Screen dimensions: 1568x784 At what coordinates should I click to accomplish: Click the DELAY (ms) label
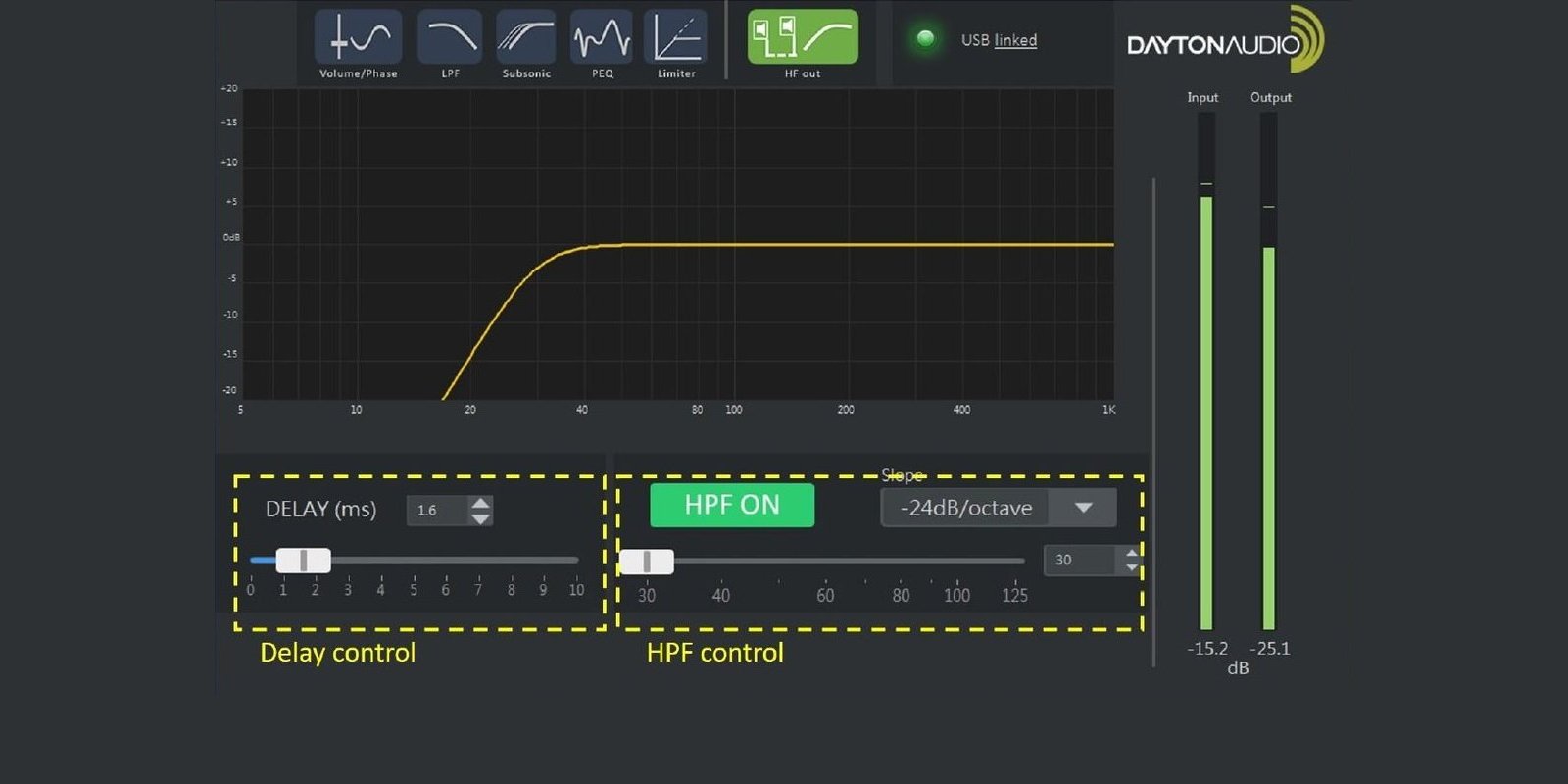[320, 510]
